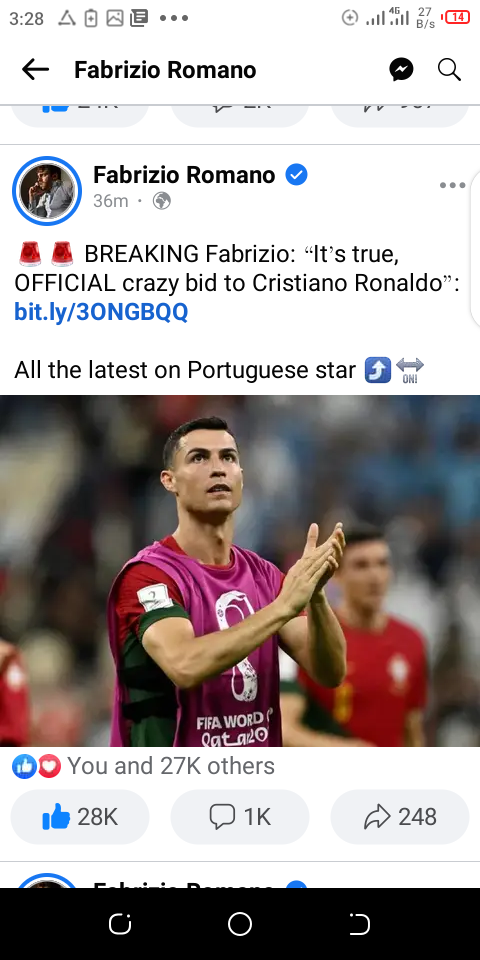Share the post via 248 button

(x=400, y=817)
